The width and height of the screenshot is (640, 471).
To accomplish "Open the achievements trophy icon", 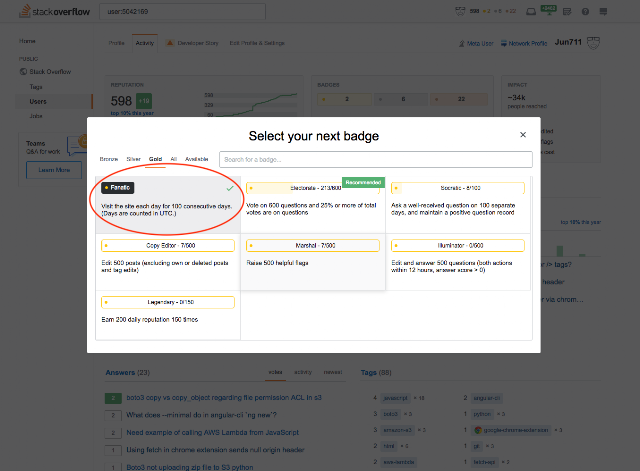I will click(549, 10).
